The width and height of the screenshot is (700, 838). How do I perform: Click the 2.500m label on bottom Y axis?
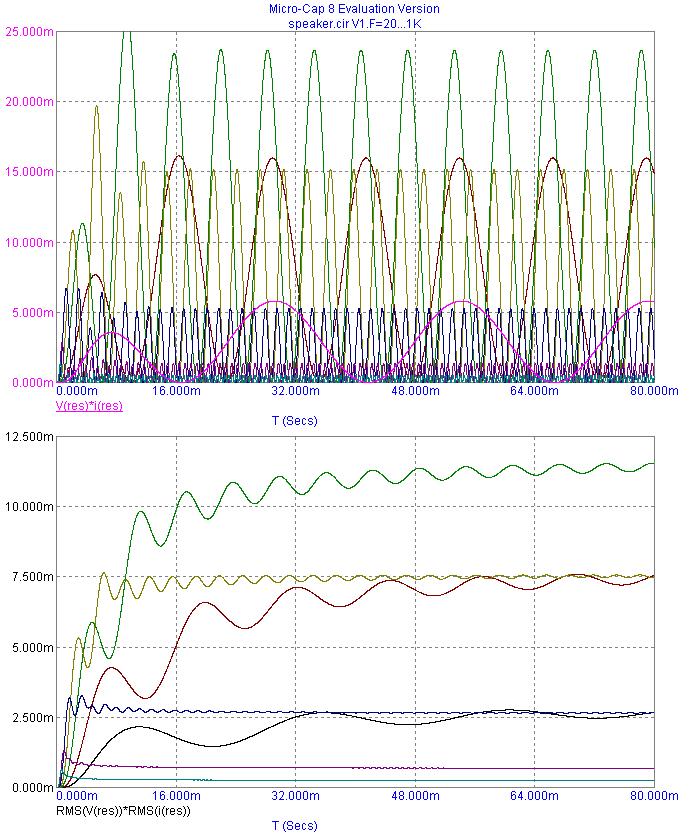pyautogui.click(x=33, y=717)
